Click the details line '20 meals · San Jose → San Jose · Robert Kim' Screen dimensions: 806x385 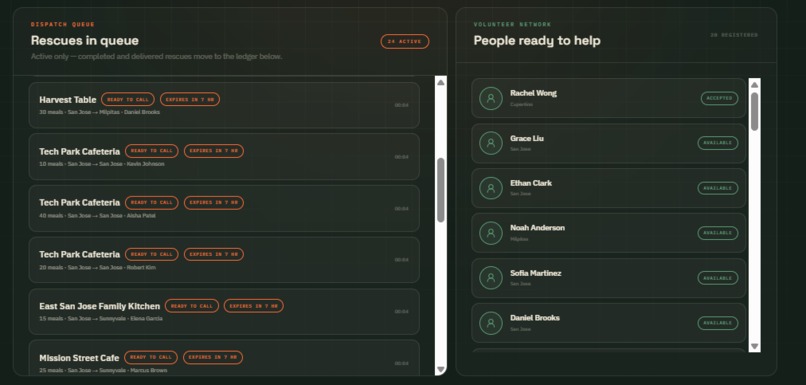pyautogui.click(x=97, y=267)
